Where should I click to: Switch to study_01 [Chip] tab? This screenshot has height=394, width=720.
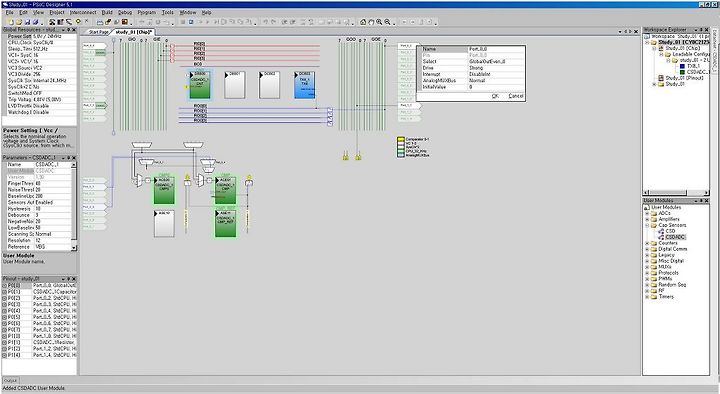coord(134,32)
